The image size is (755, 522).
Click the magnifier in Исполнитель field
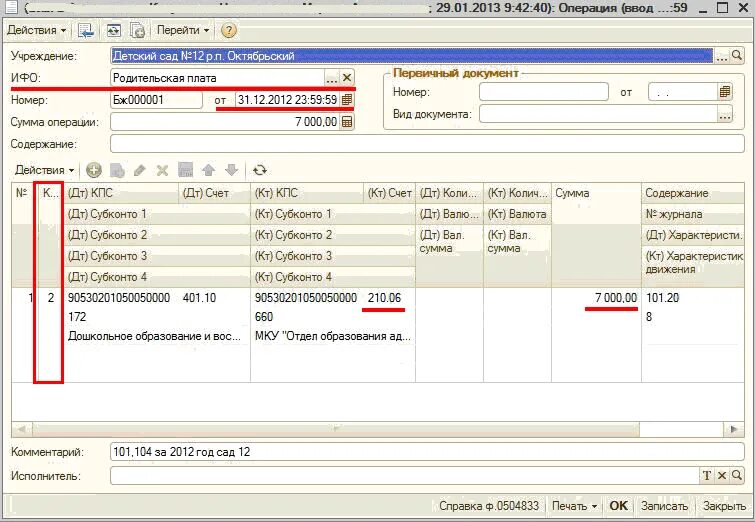(x=737, y=475)
